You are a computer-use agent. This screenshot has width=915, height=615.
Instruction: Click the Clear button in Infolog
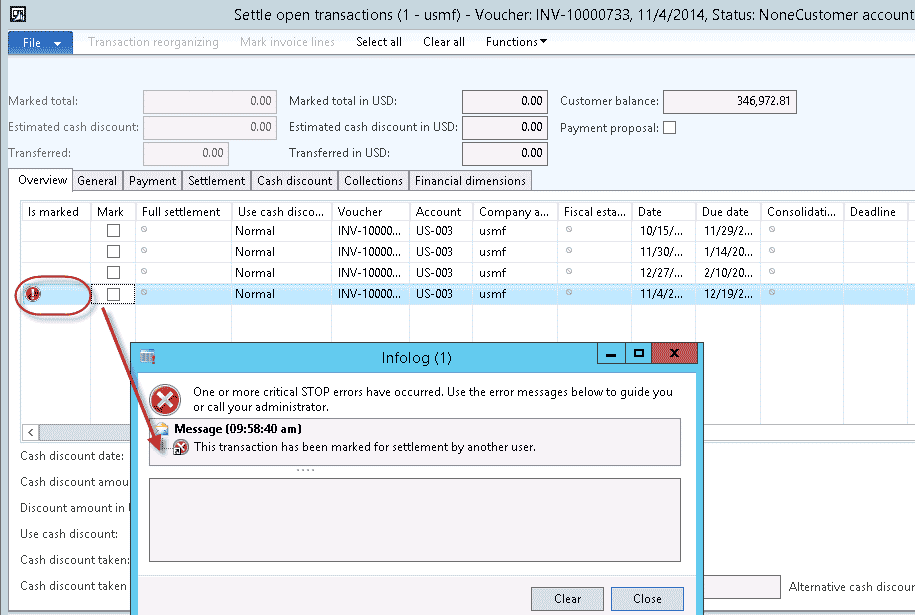(567, 599)
